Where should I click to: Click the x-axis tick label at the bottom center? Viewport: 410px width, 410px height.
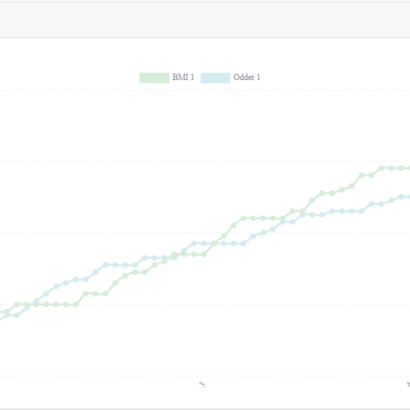point(202,385)
